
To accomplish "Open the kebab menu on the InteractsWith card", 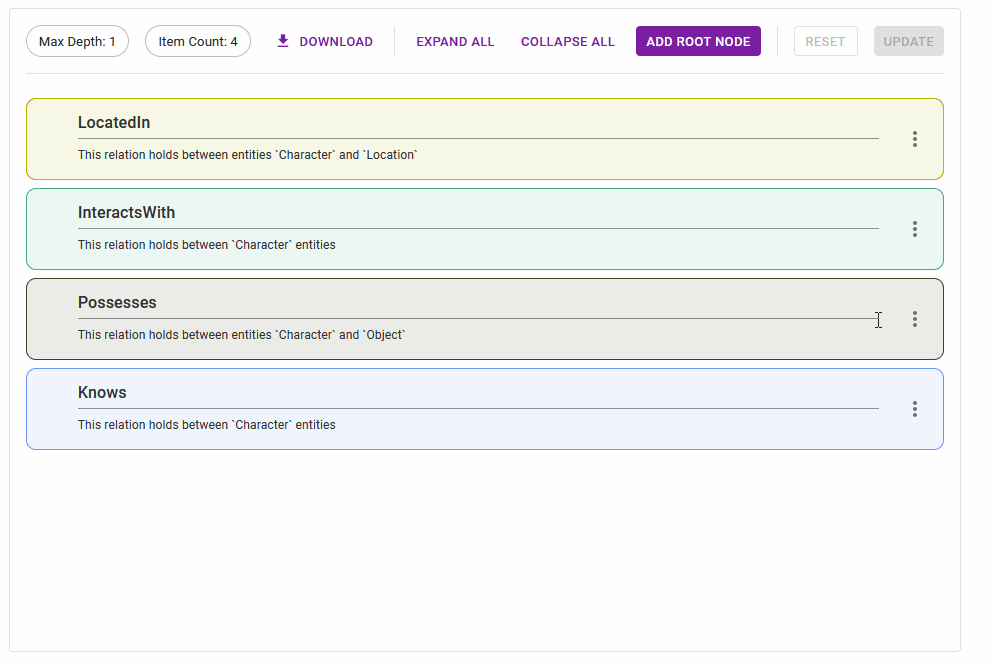I will coord(915,229).
